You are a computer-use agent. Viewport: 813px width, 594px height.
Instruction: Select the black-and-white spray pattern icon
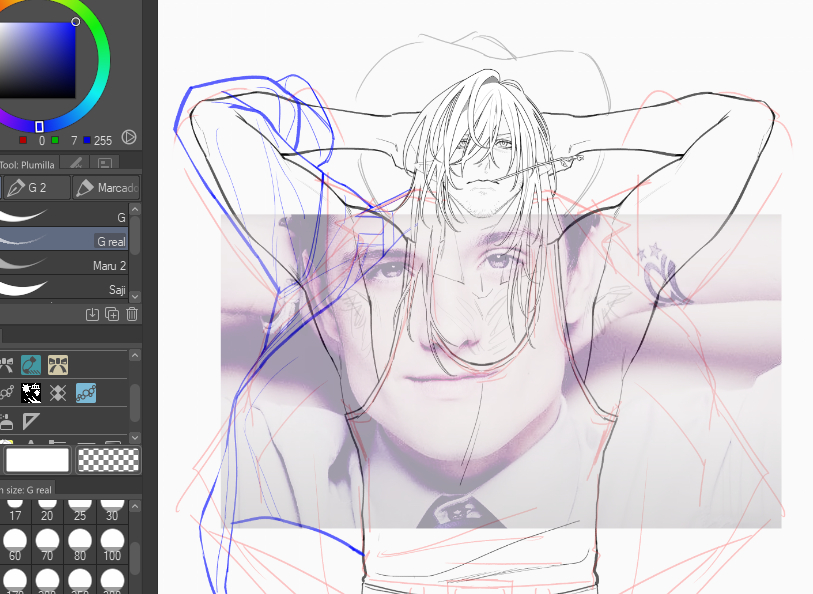pyautogui.click(x=31, y=393)
